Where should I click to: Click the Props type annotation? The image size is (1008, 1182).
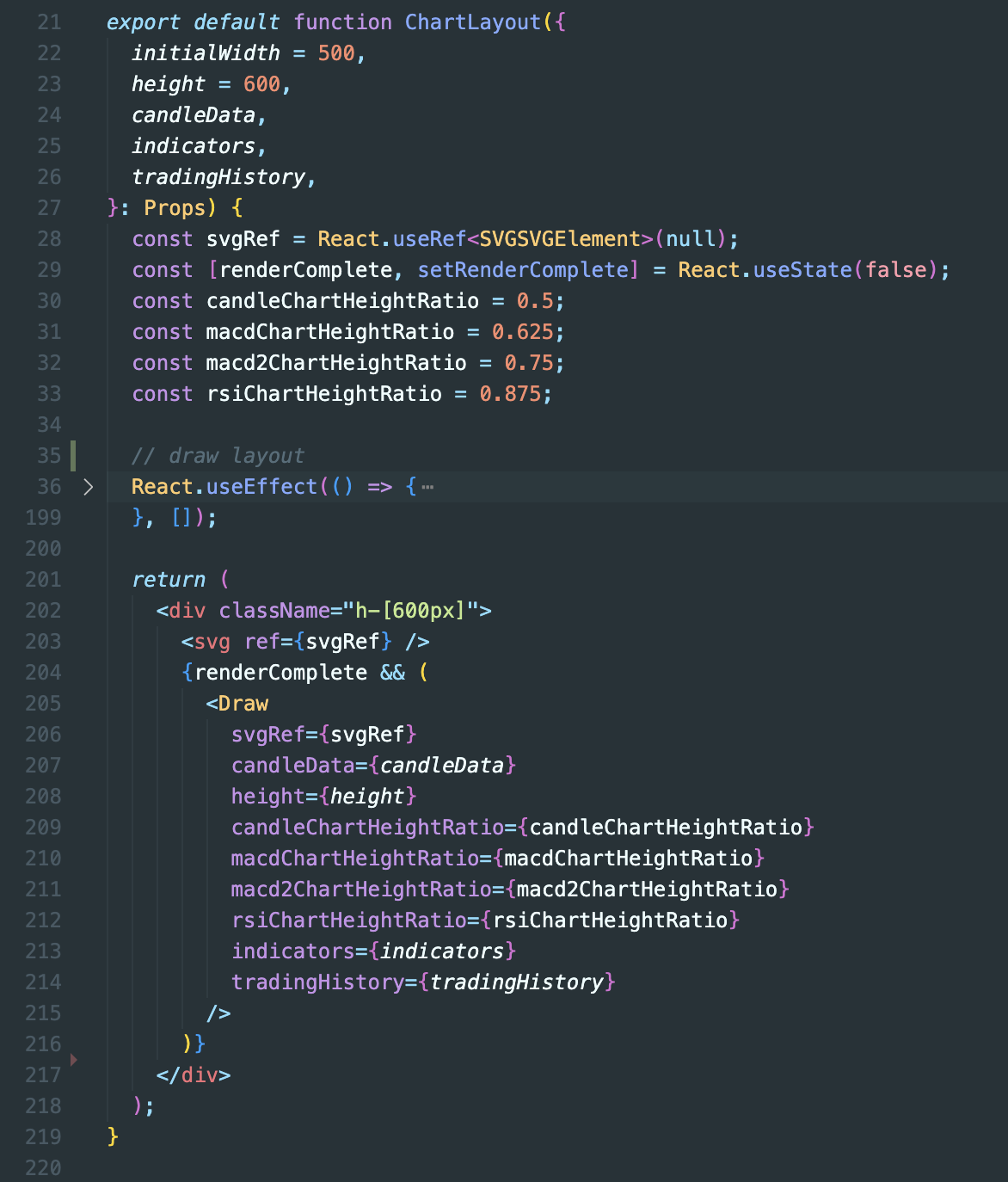tap(175, 208)
